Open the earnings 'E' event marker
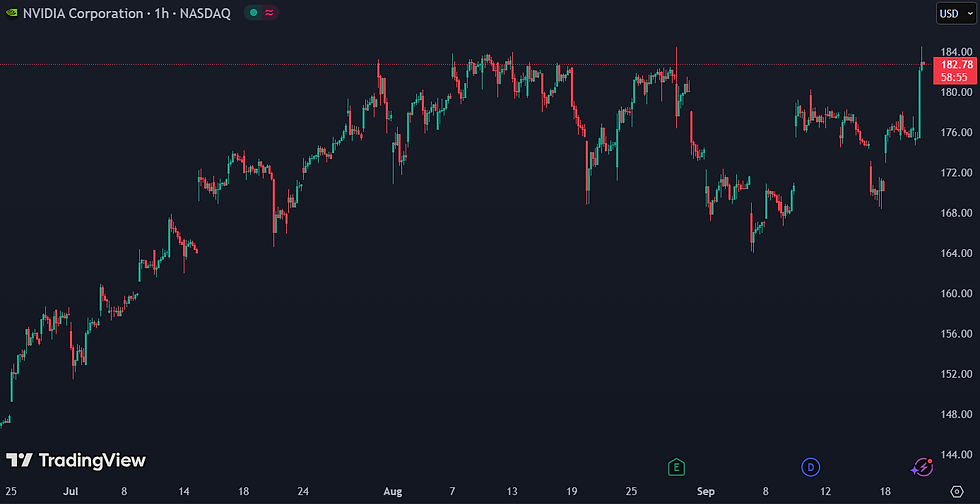This screenshot has width=980, height=504. (676, 466)
